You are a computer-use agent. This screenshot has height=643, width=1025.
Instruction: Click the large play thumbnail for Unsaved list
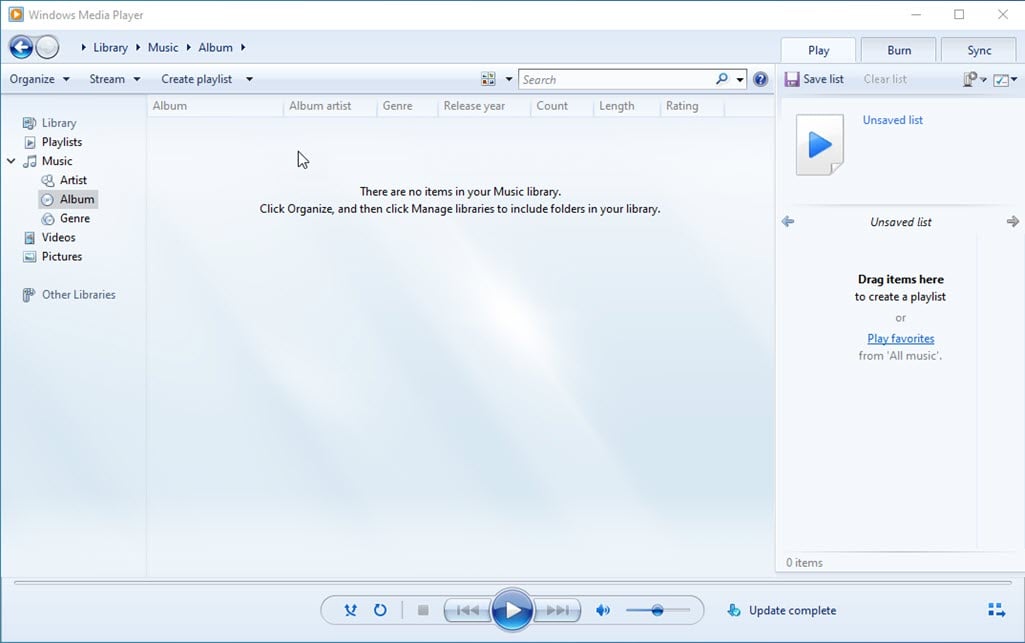click(x=820, y=144)
